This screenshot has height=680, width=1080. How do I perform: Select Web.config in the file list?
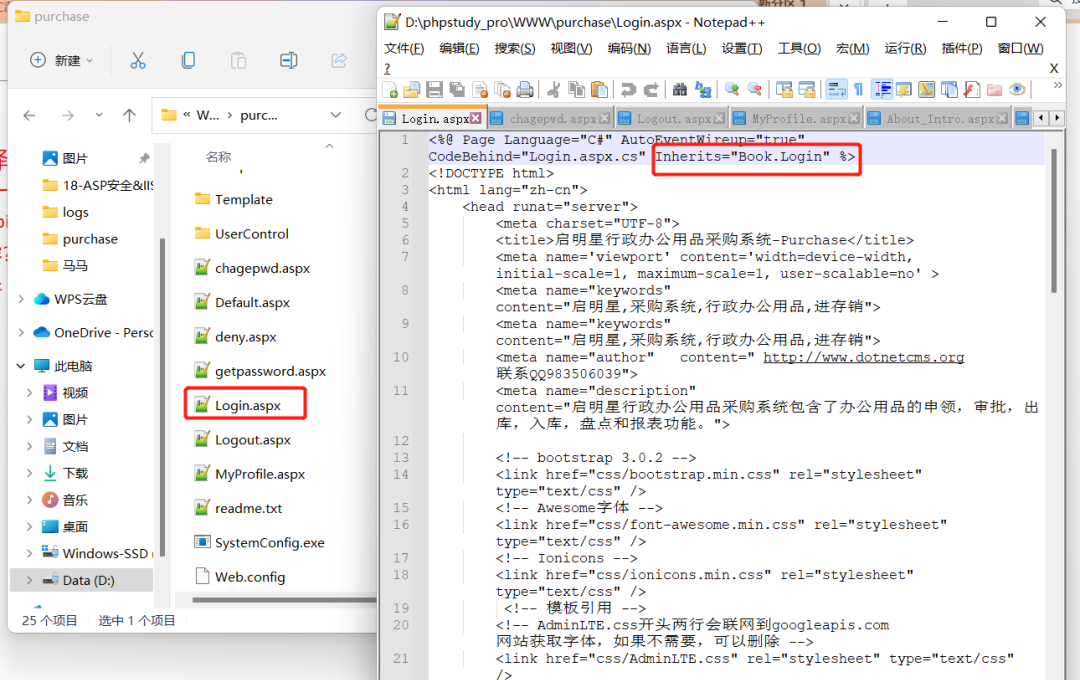tap(249, 577)
